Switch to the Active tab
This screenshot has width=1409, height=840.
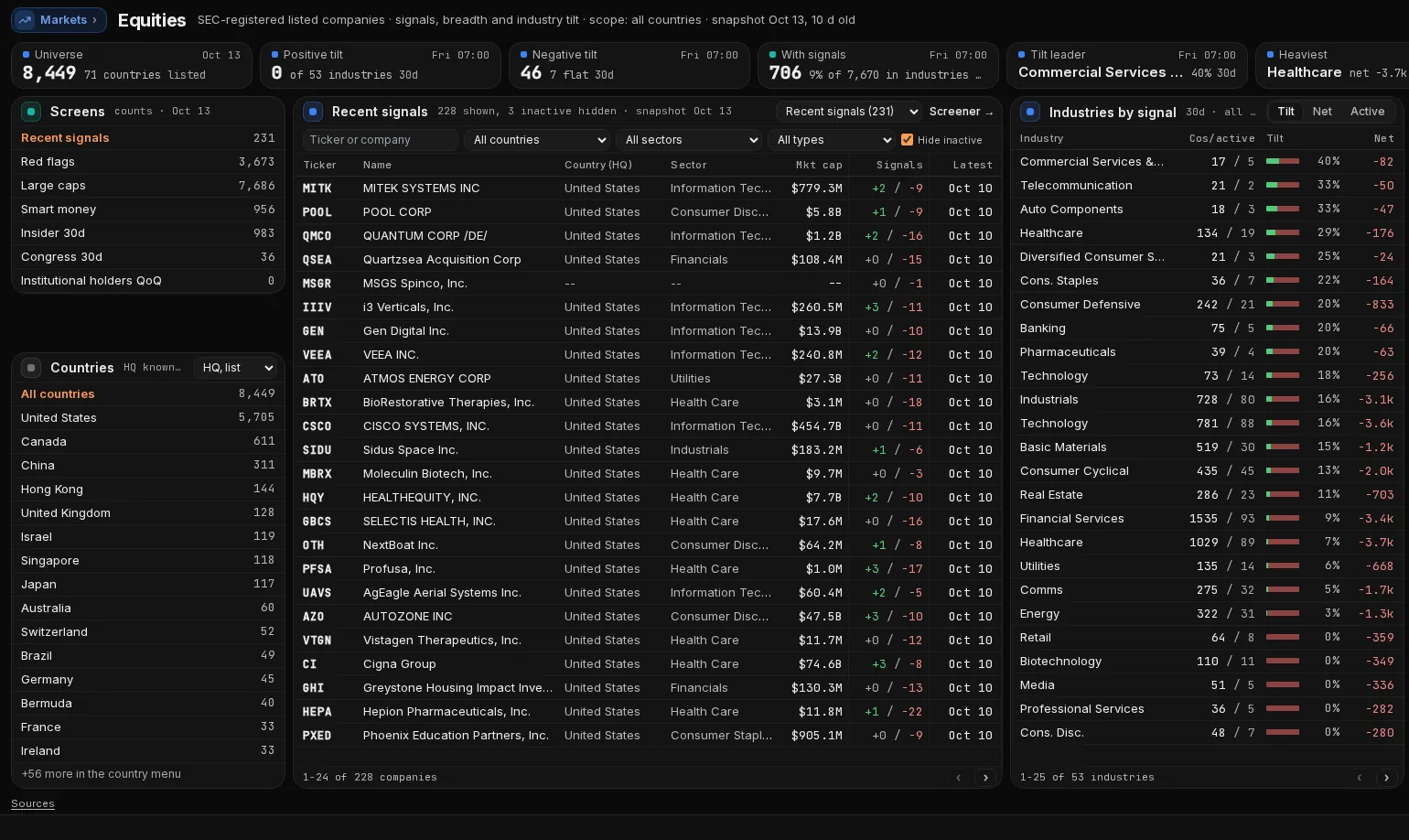1367,112
